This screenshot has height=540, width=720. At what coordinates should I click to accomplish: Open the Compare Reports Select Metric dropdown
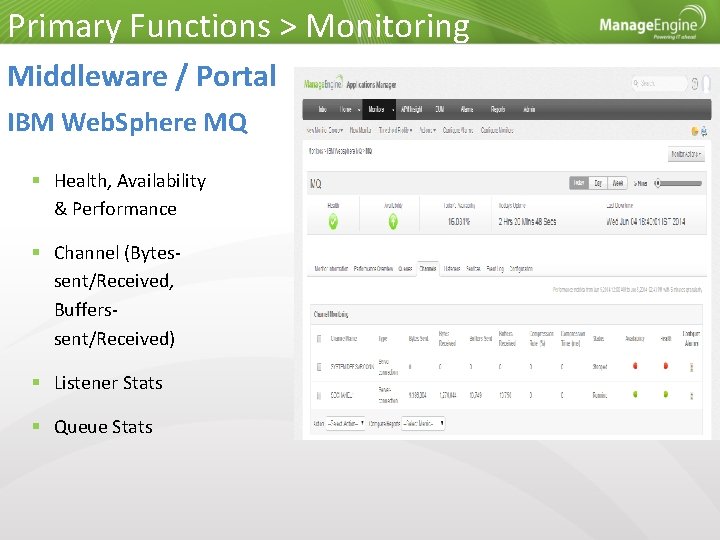[423, 423]
